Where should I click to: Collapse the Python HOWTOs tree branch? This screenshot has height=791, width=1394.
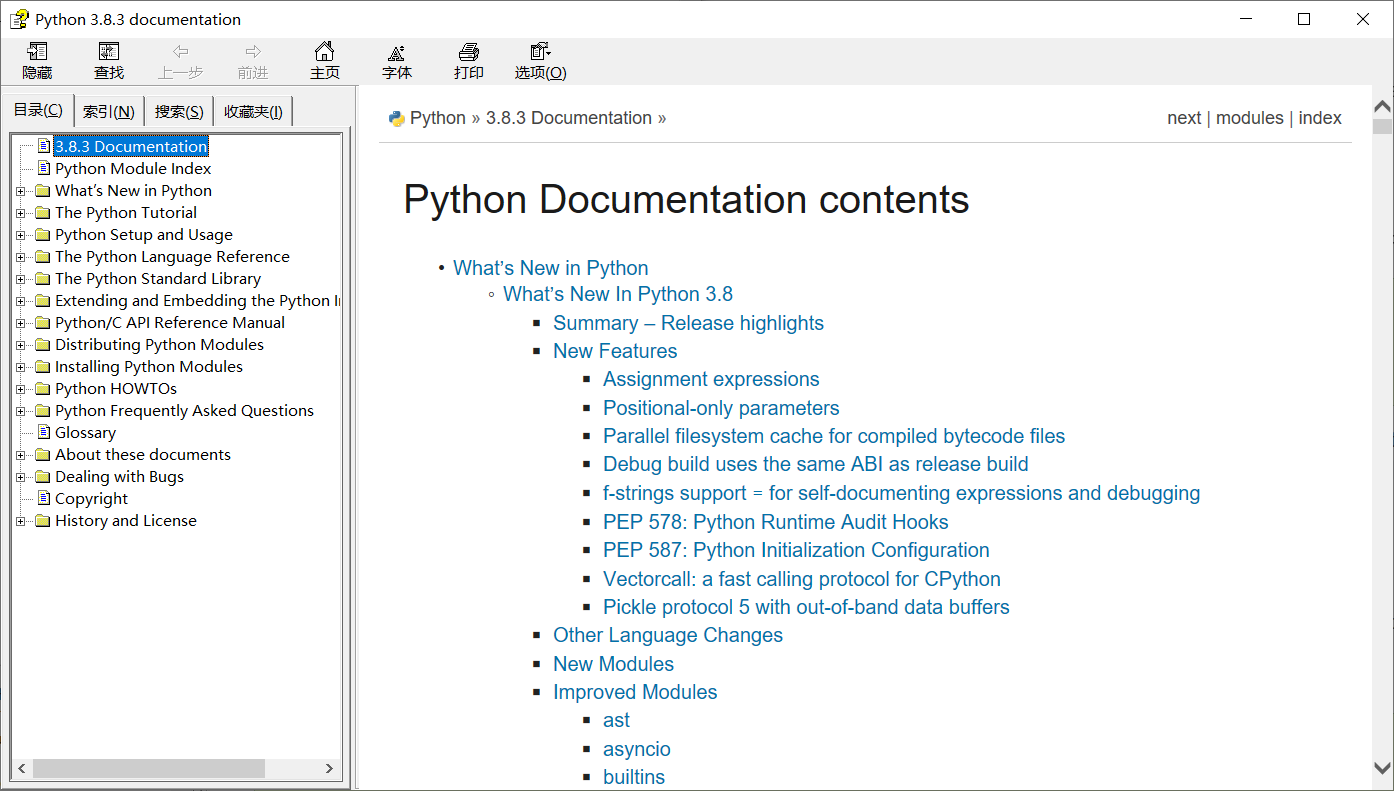coord(23,388)
